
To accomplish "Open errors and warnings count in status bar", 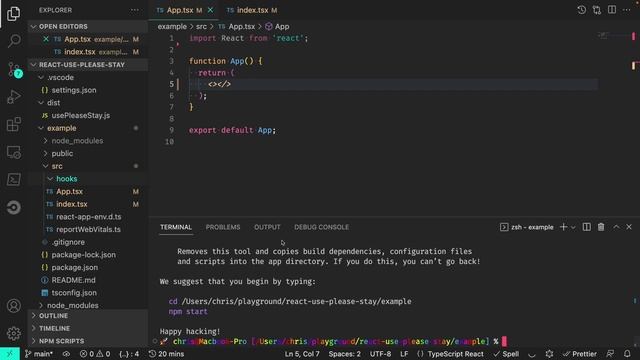I will (x=95, y=354).
